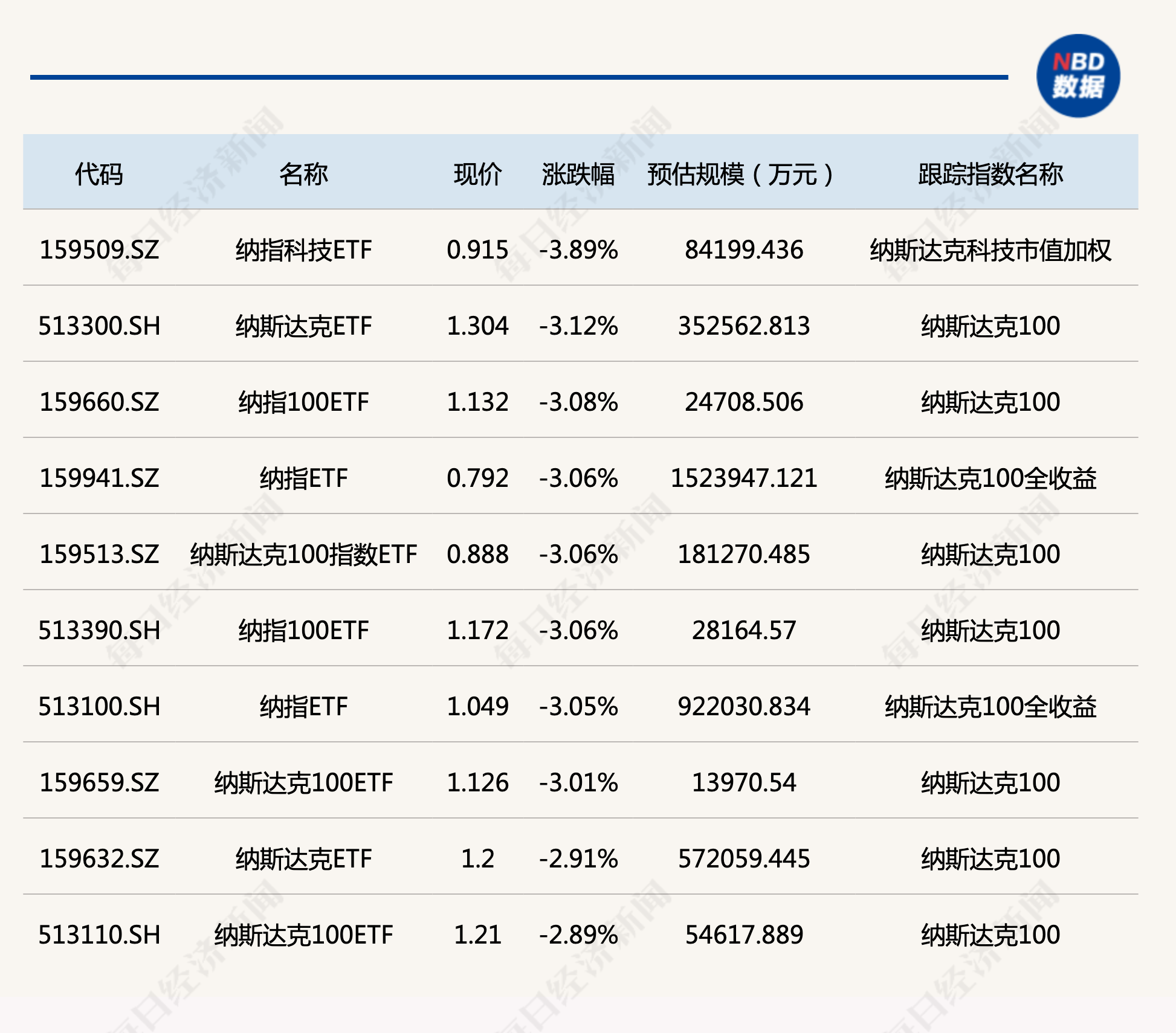Click the price 1.304

click(477, 326)
